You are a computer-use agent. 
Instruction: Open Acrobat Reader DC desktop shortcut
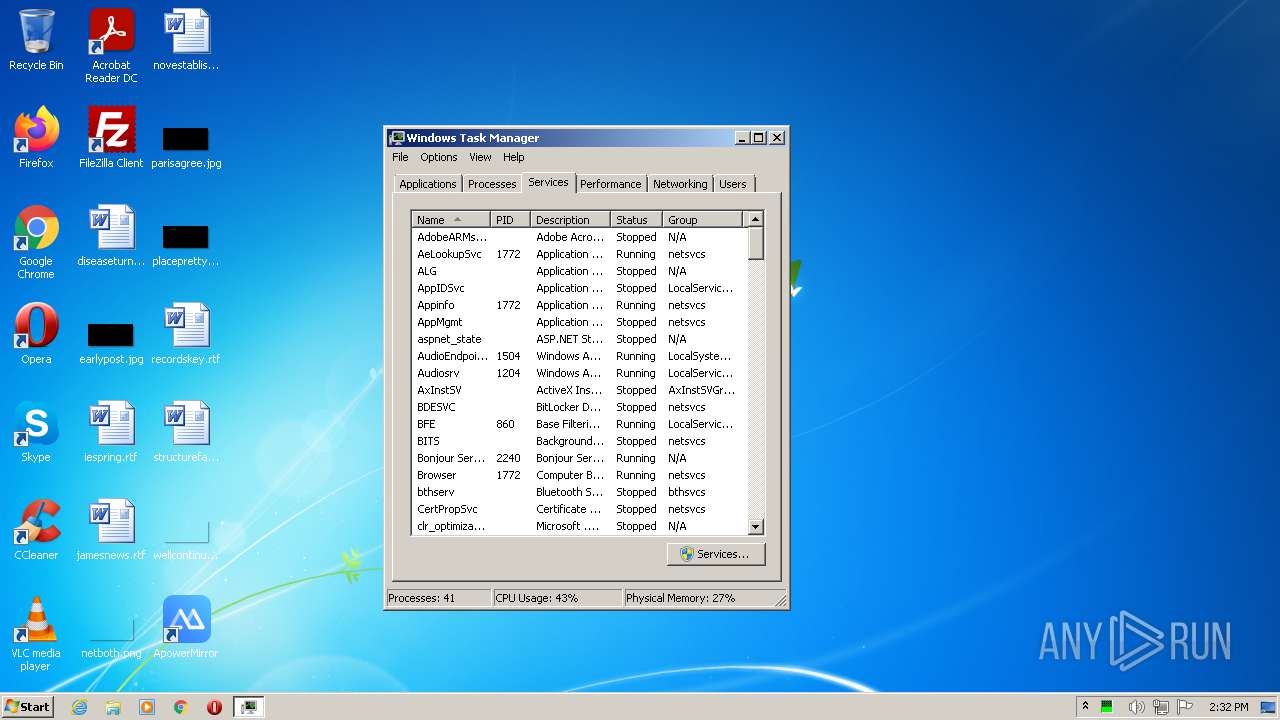[x=111, y=46]
